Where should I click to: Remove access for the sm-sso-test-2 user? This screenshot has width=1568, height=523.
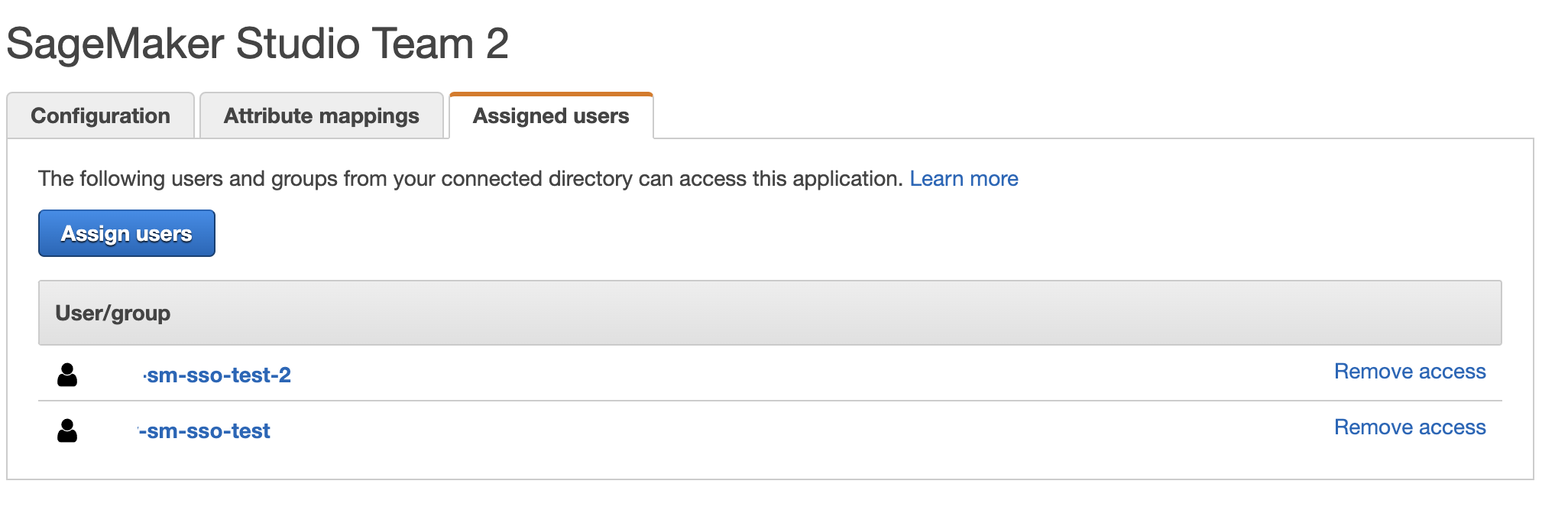point(1409,372)
